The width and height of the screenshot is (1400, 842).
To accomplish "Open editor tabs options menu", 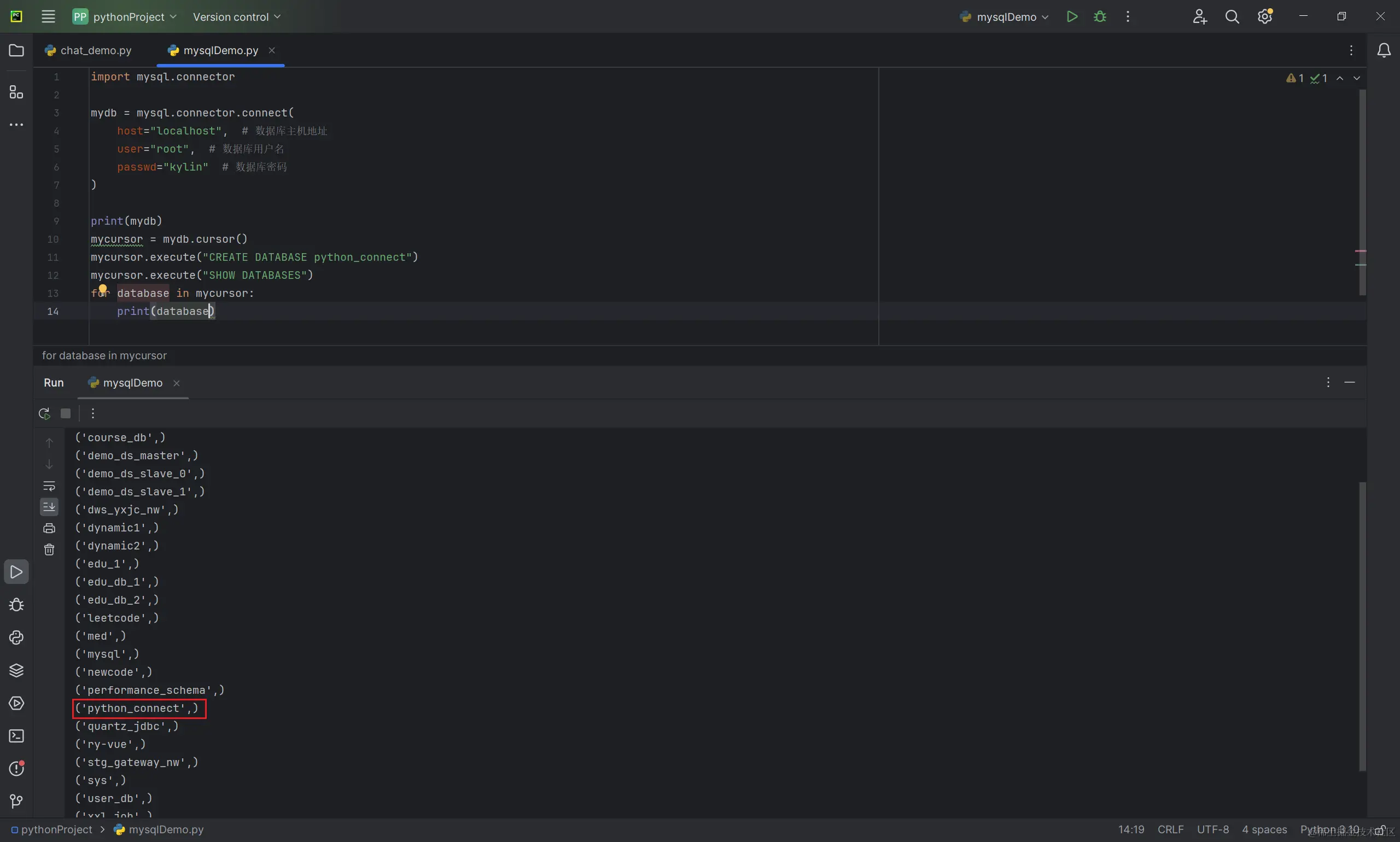I will click(1351, 50).
